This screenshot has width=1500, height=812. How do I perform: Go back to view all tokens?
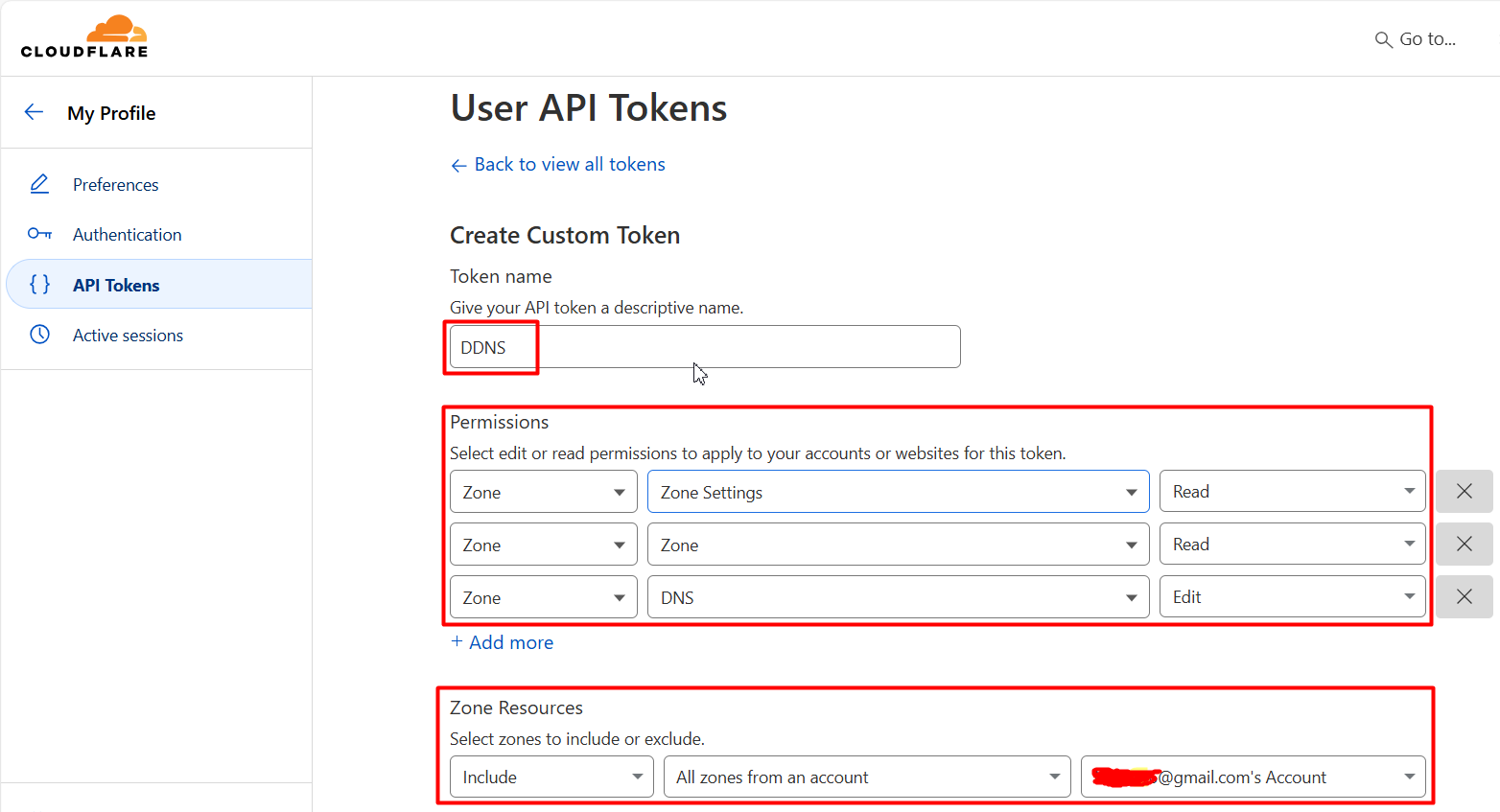tap(558, 165)
